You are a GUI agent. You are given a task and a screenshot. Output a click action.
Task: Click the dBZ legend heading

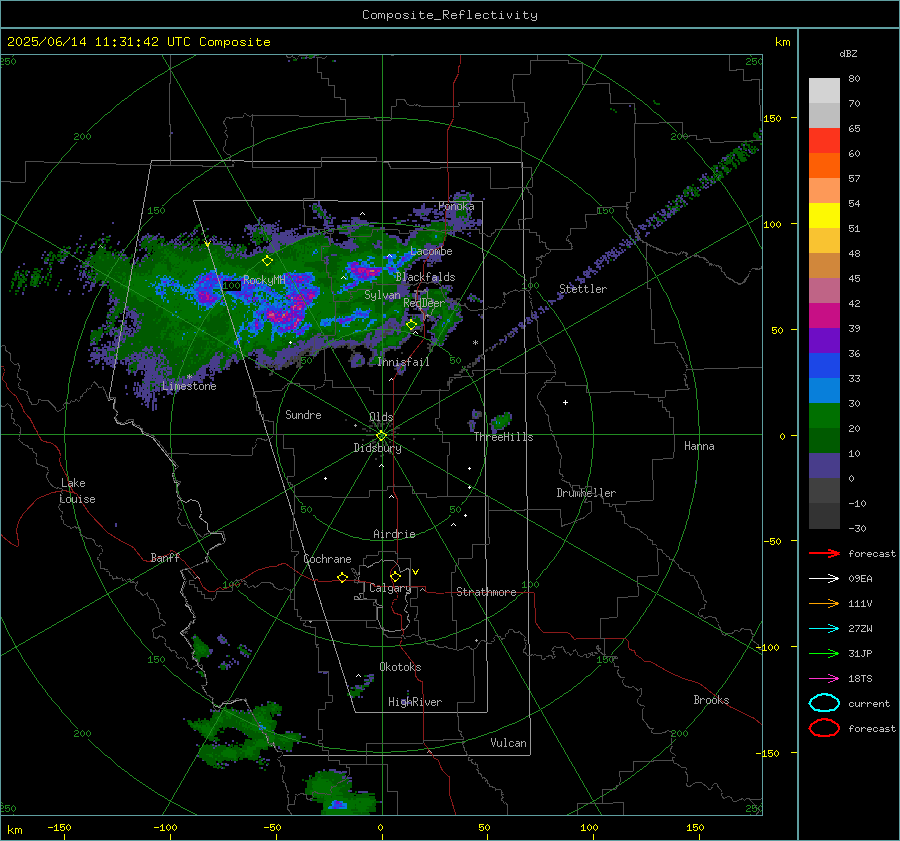coord(848,53)
